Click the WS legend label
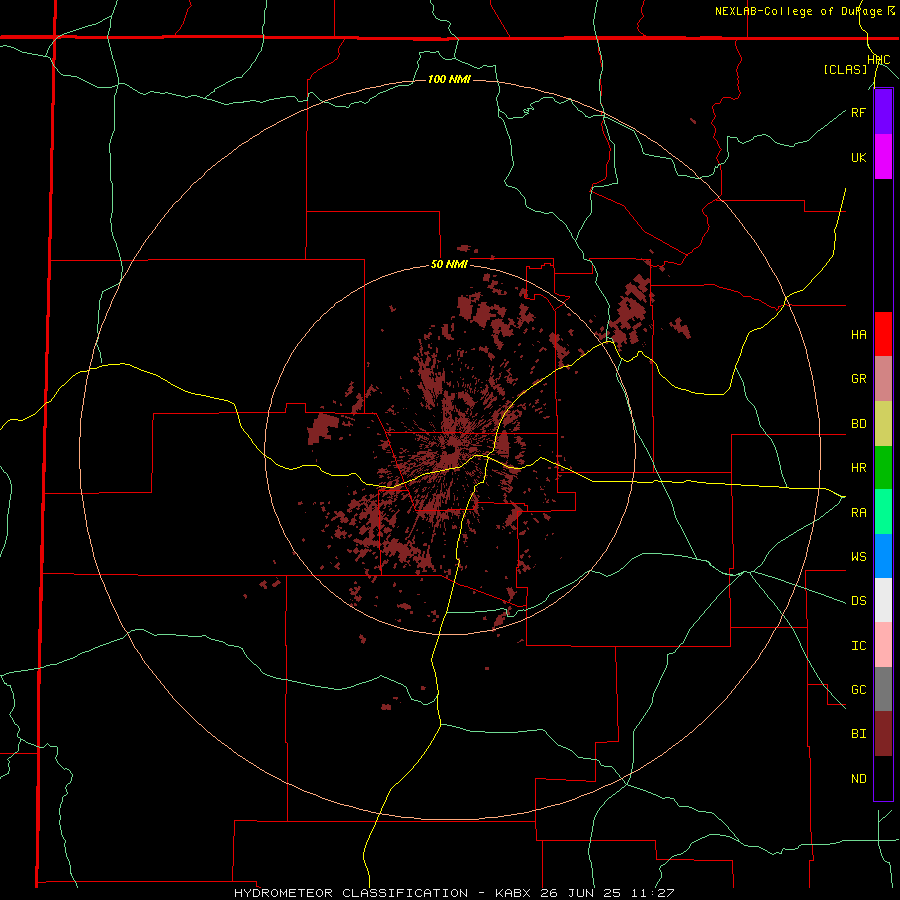The height and width of the screenshot is (900, 900). tap(858, 557)
